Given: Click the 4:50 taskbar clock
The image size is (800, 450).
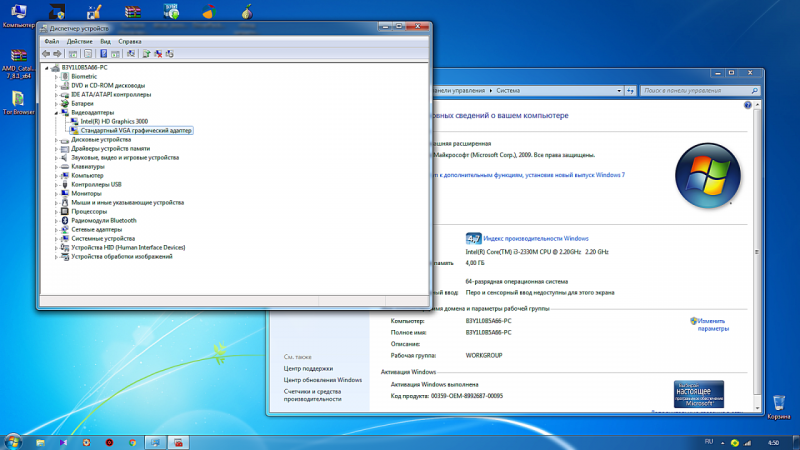Looking at the screenshot, I should (x=773, y=443).
